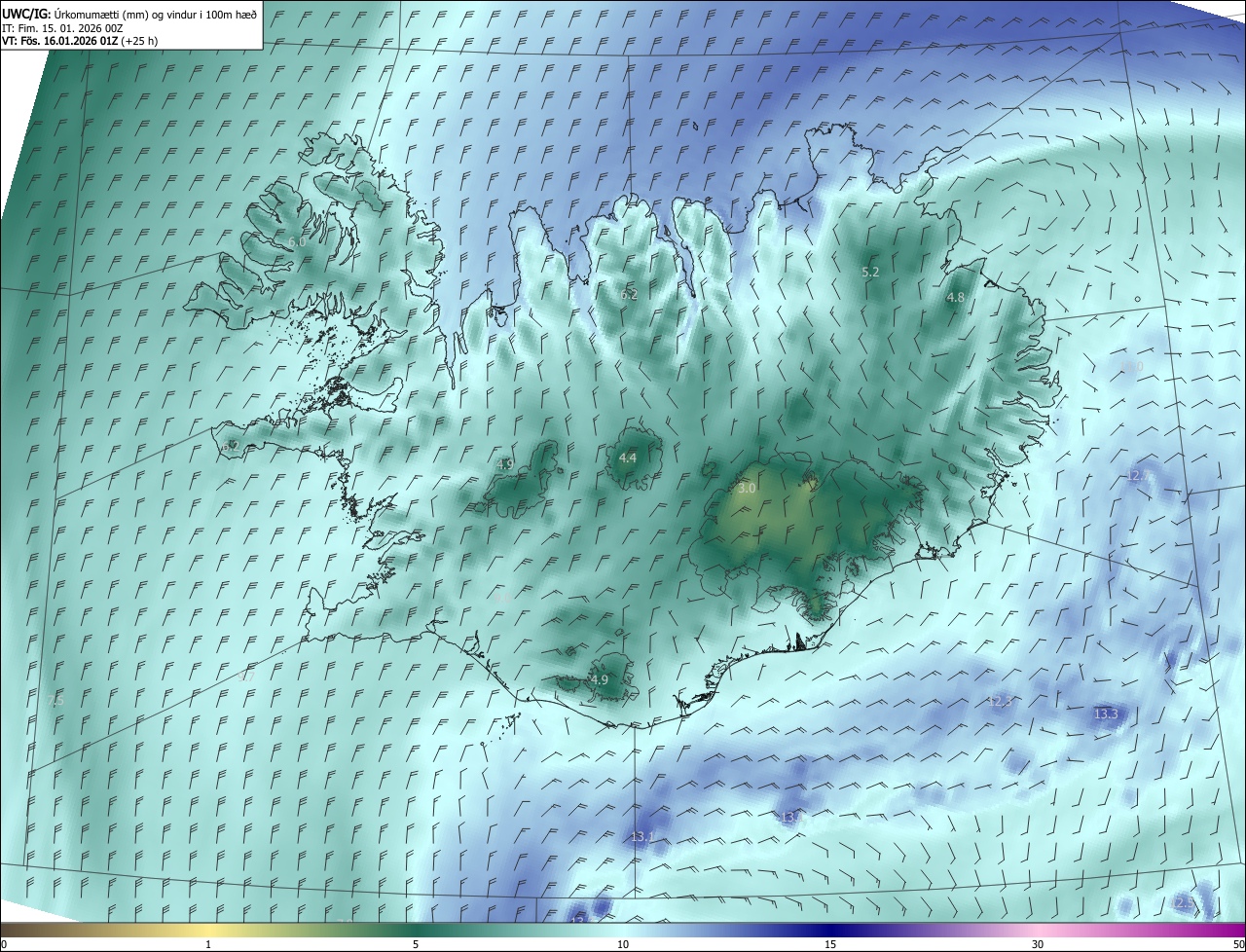Click the color scale tick label 15
The image size is (1246, 952).
[x=830, y=944]
